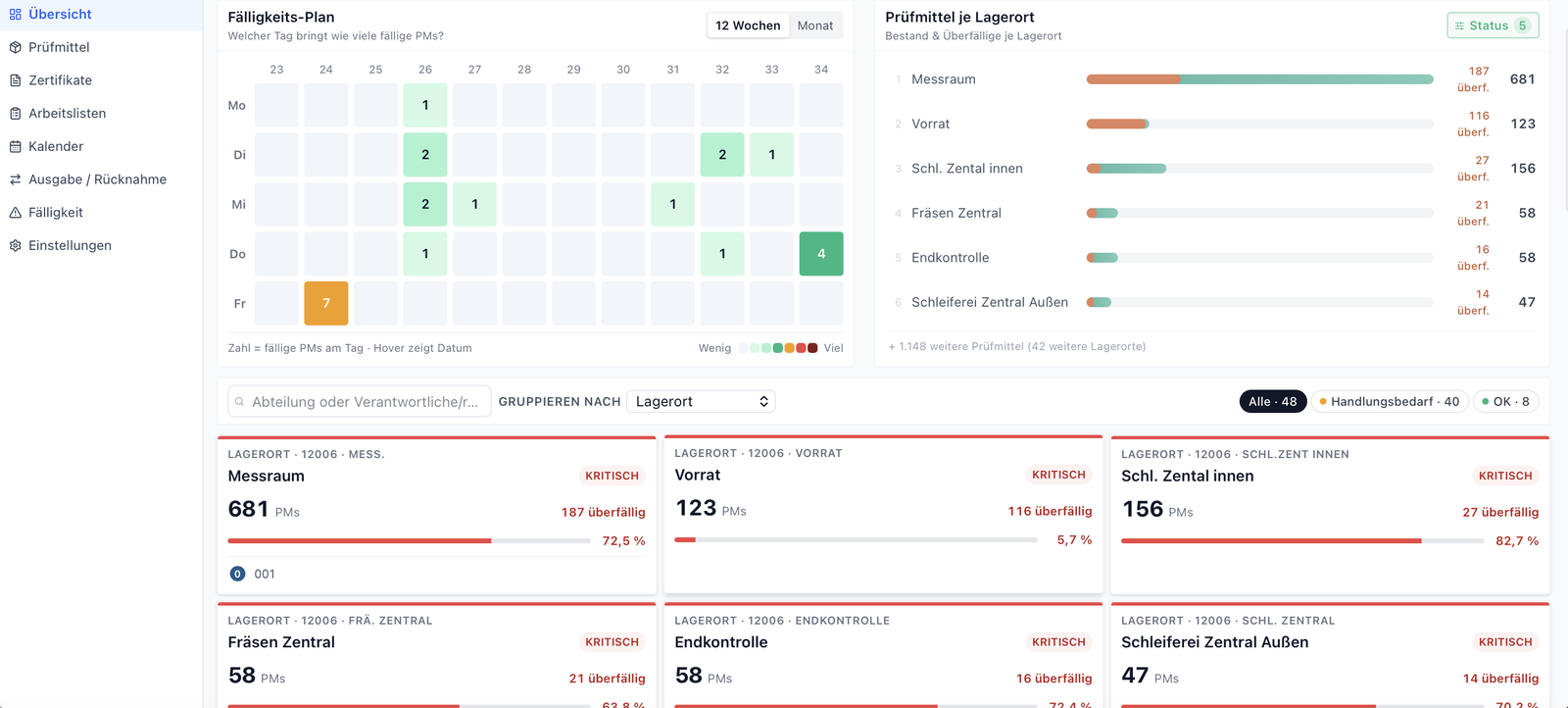Viewport: 1568px width, 708px height.
Task: Click the Schl. Zental innen list bar
Action: [1259, 169]
